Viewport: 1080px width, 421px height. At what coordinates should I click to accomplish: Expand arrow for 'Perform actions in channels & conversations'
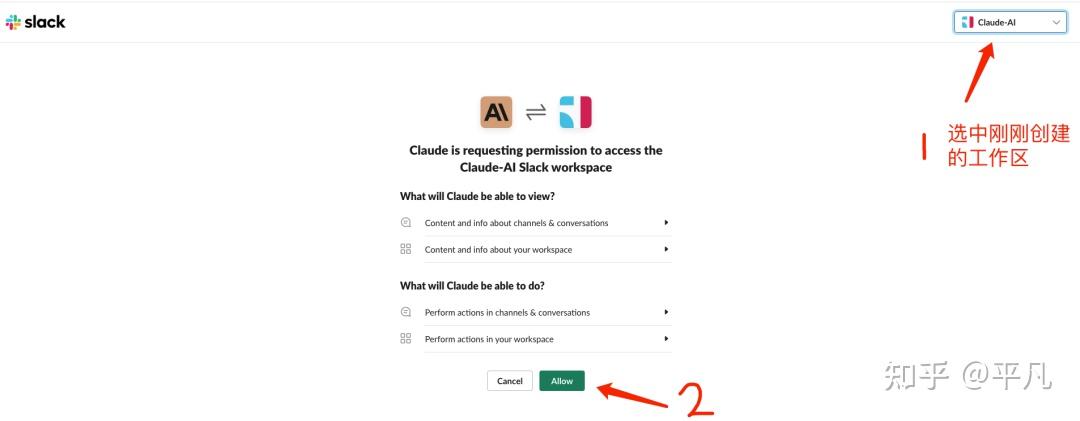[666, 312]
